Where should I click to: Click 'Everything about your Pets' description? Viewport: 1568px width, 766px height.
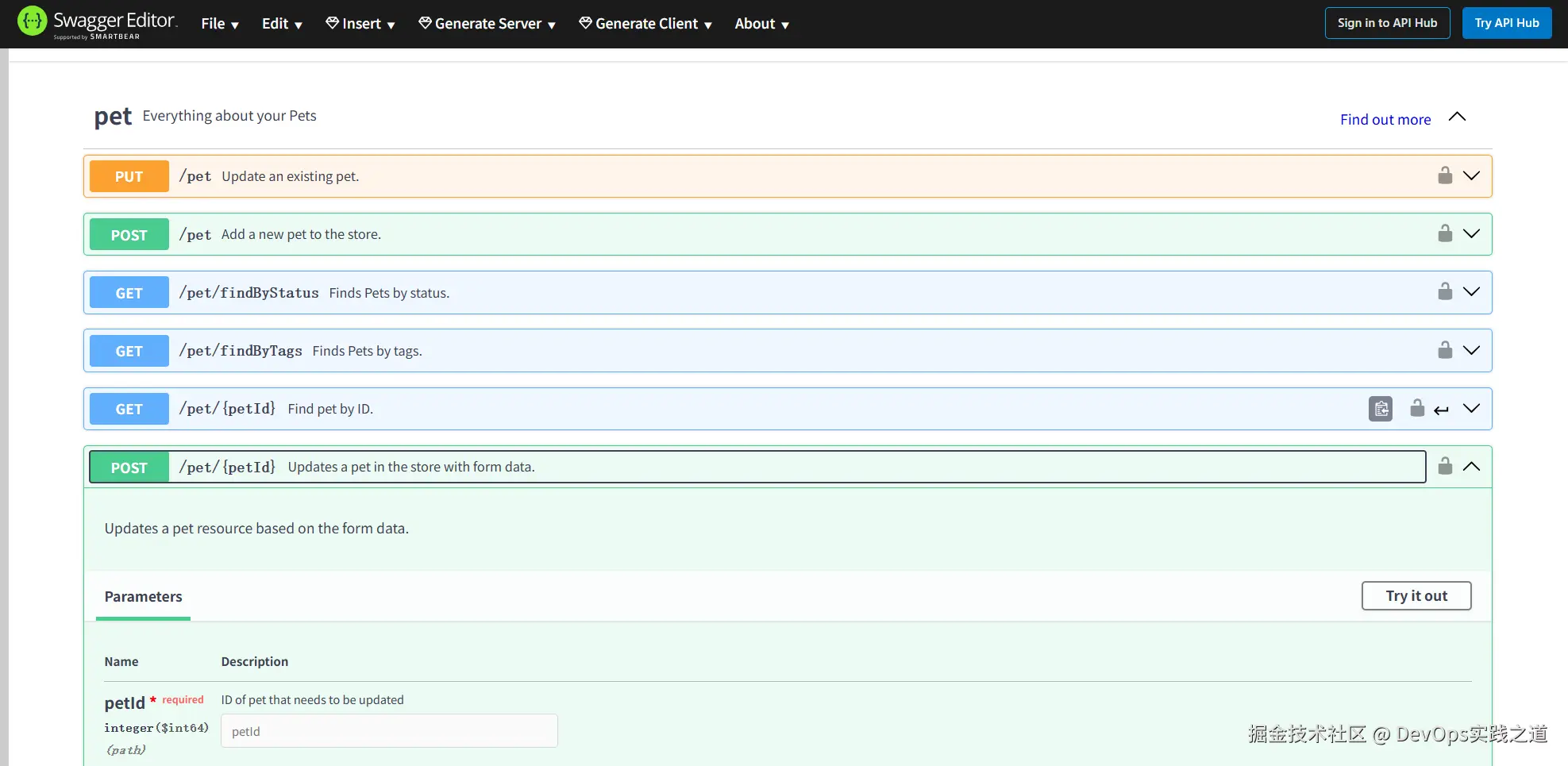coord(229,116)
